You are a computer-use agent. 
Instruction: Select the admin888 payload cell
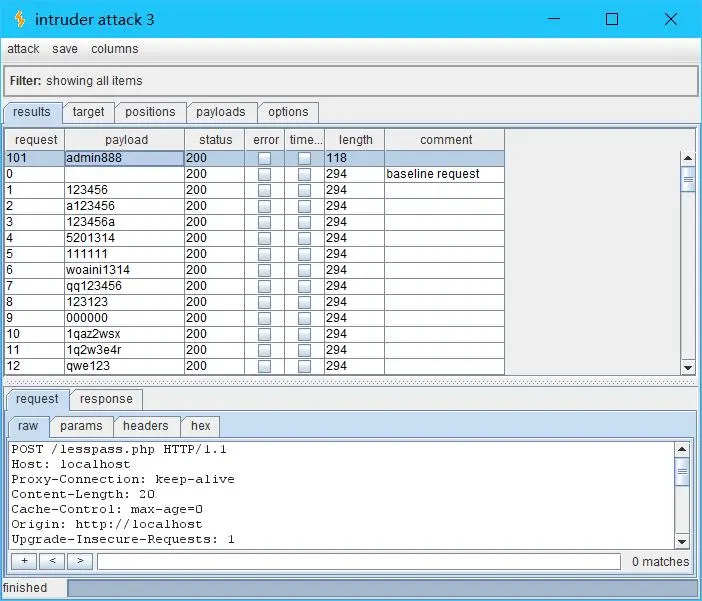(x=124, y=158)
